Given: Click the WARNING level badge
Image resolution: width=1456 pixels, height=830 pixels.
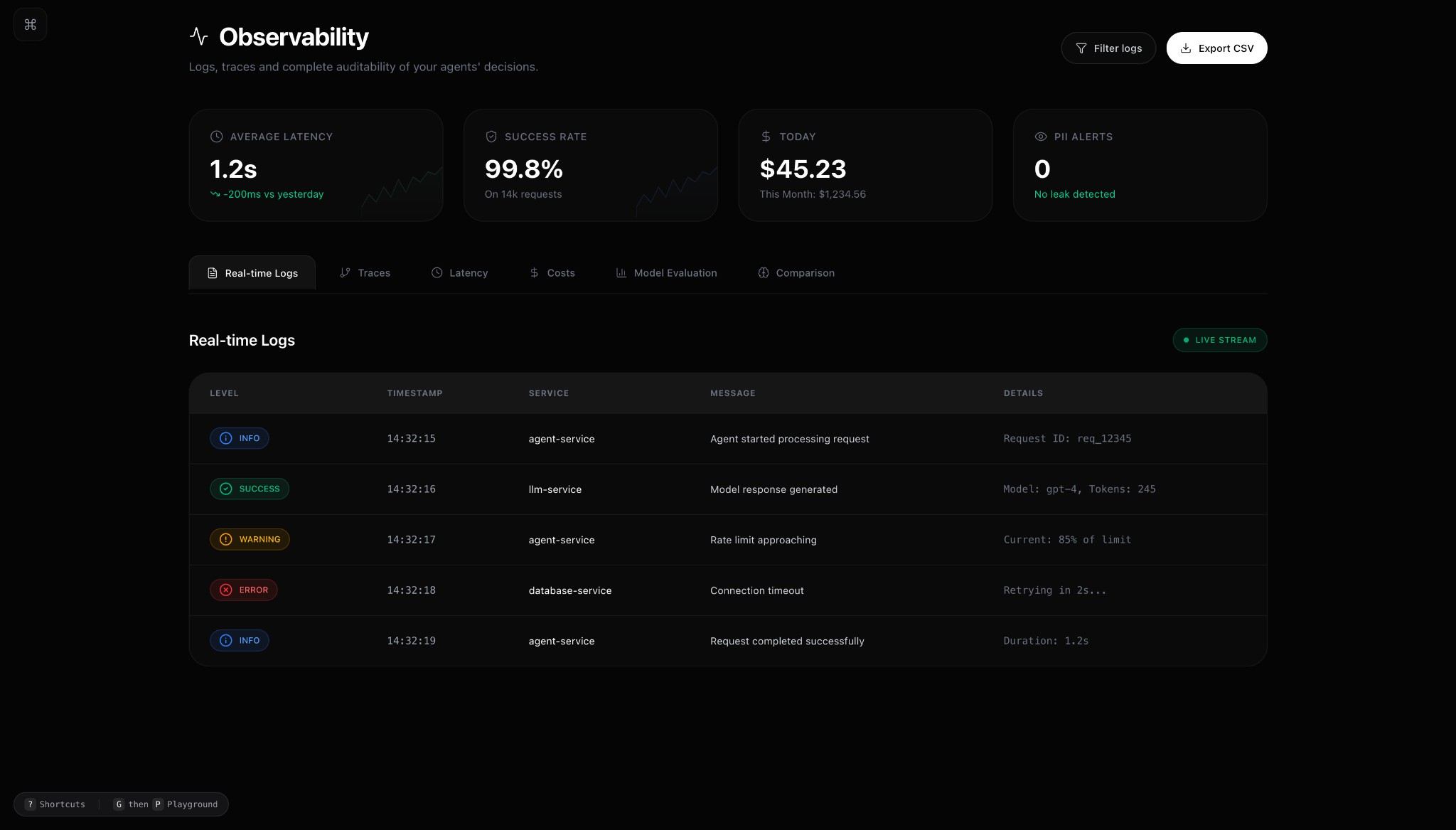Looking at the screenshot, I should pos(250,540).
